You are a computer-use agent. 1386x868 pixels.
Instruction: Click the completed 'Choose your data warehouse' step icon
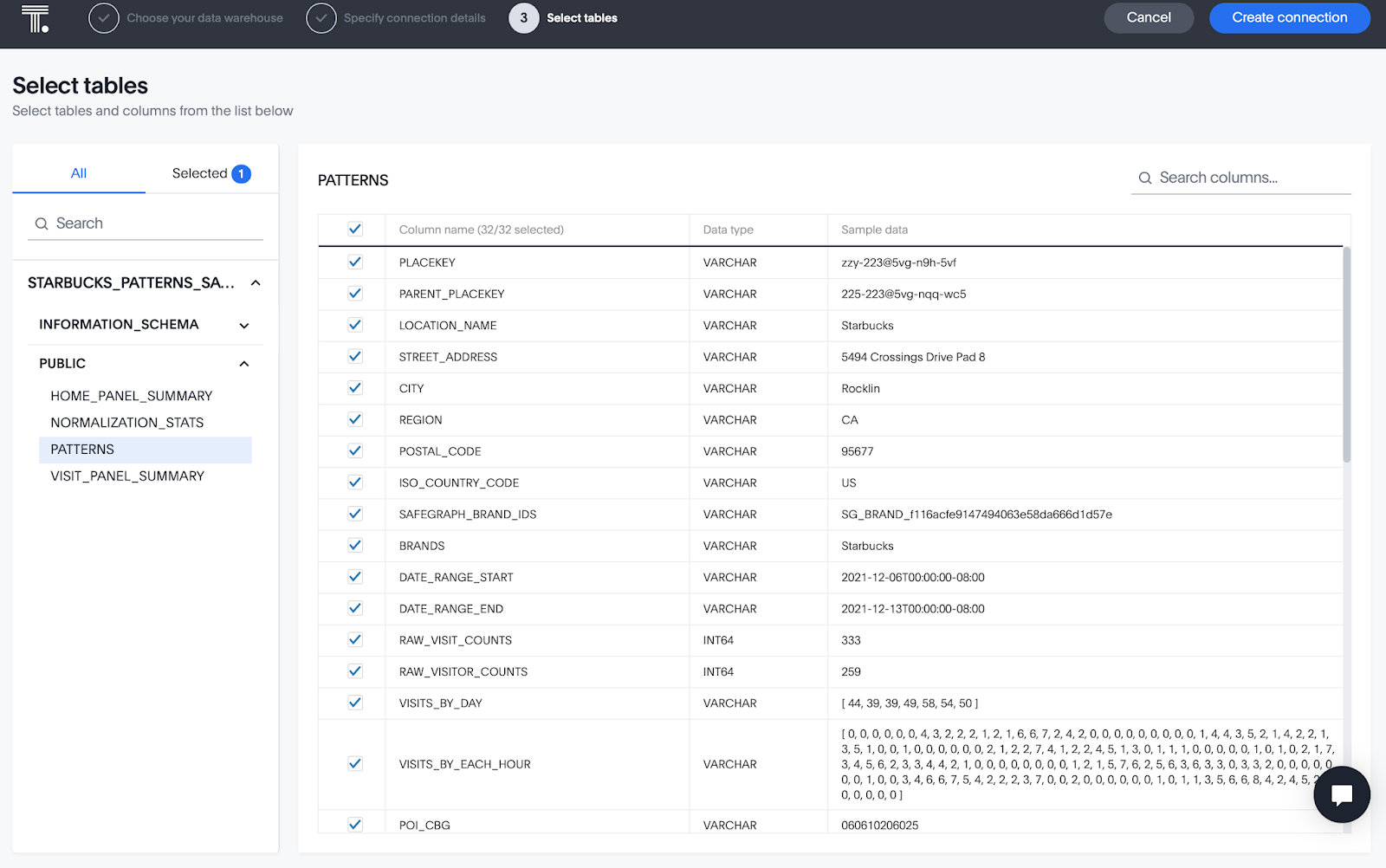104,18
